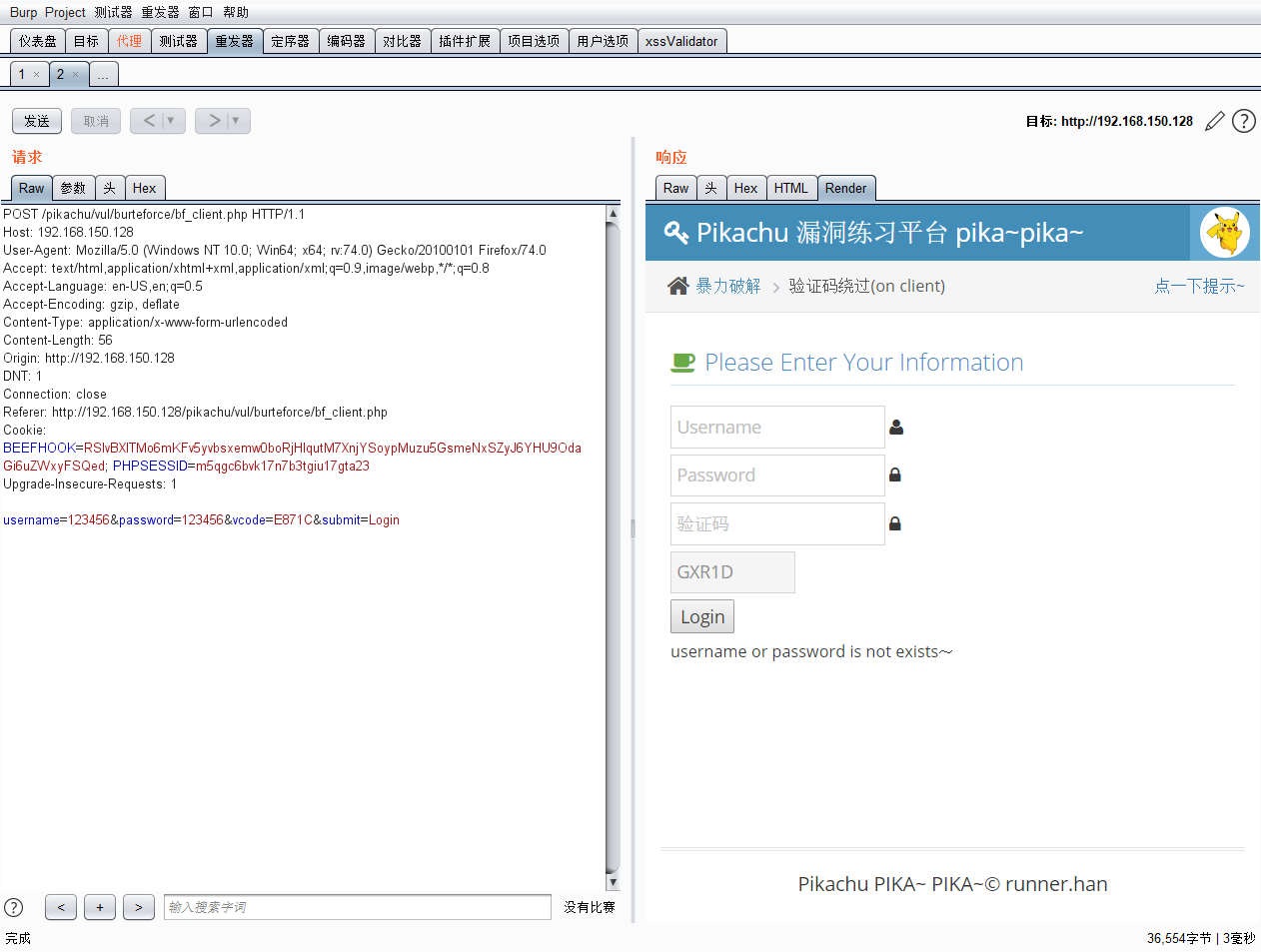1261x952 pixels.
Task: Switch to the 插件扩展 tab
Action: click(465, 41)
